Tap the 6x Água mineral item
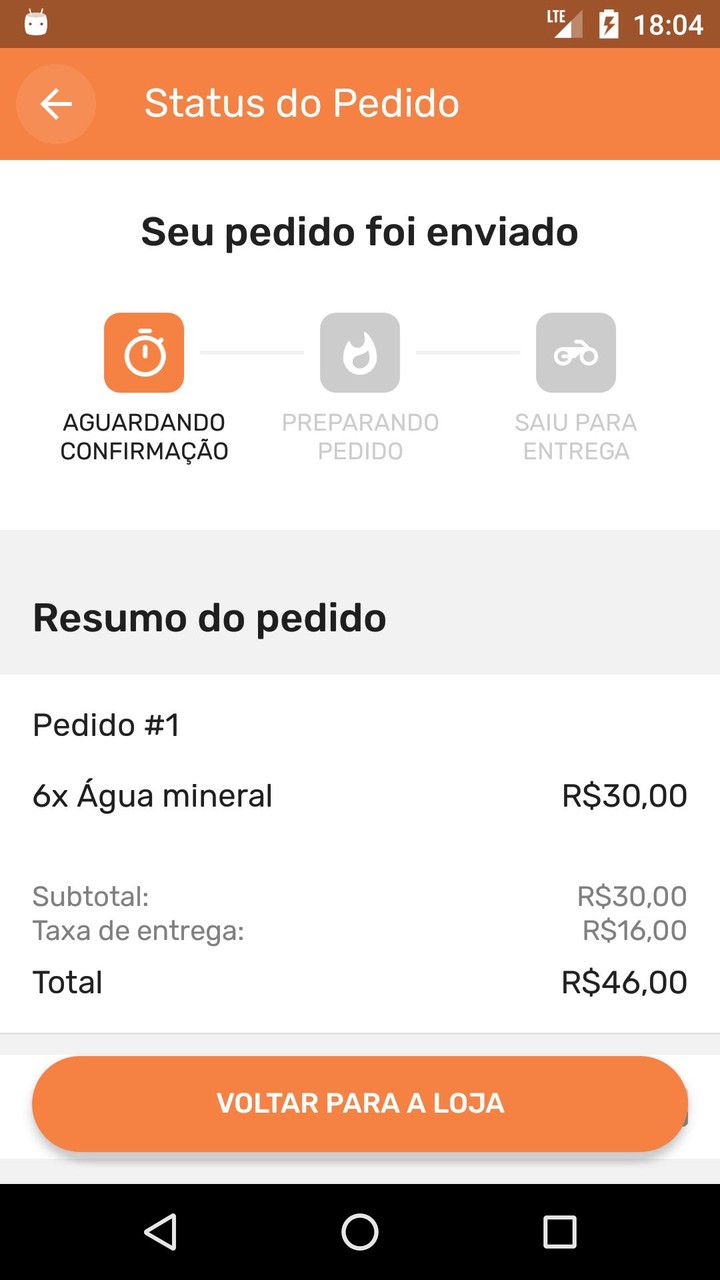This screenshot has height=1280, width=720. (x=152, y=796)
